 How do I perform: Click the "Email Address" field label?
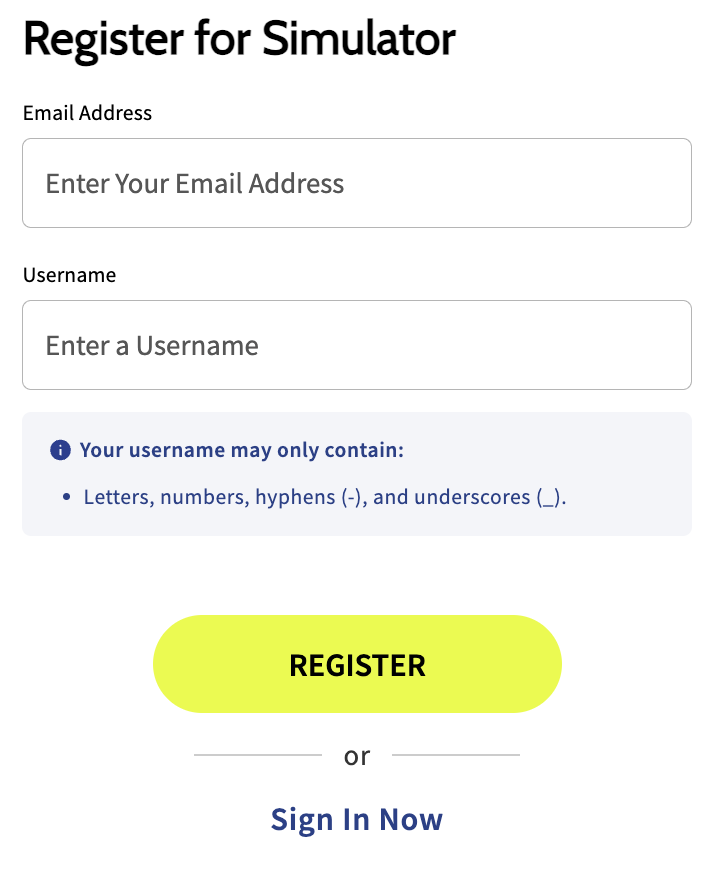(x=88, y=113)
